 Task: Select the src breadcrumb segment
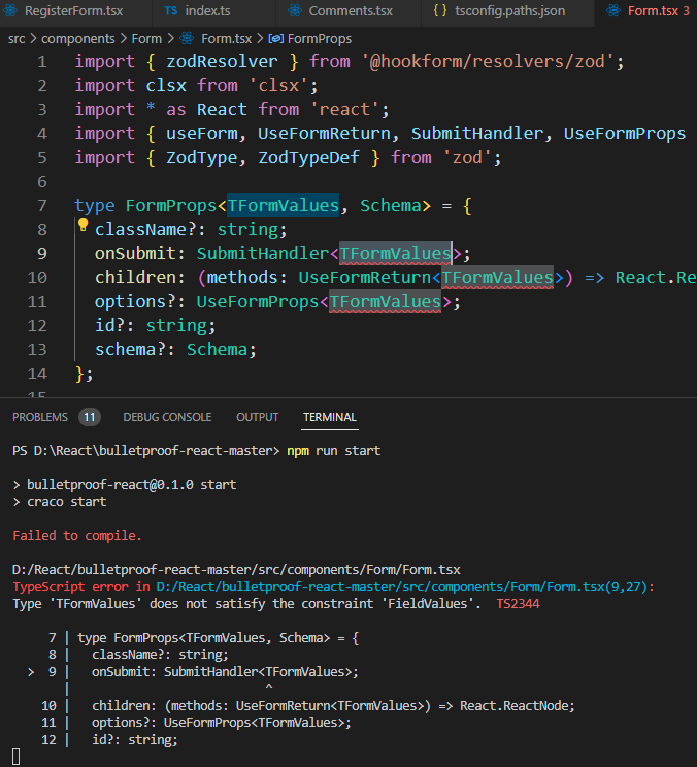[x=16, y=39]
